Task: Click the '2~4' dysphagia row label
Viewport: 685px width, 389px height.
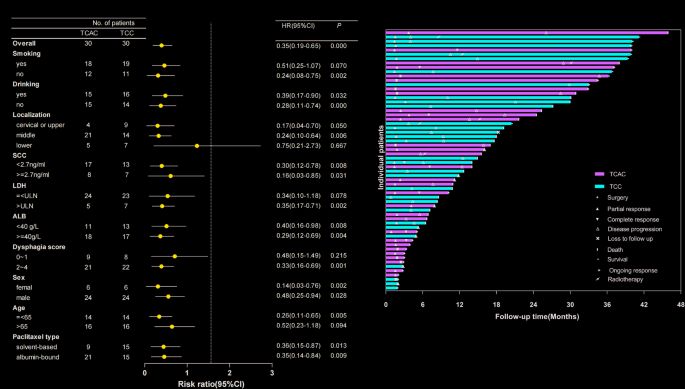Action: (21, 267)
